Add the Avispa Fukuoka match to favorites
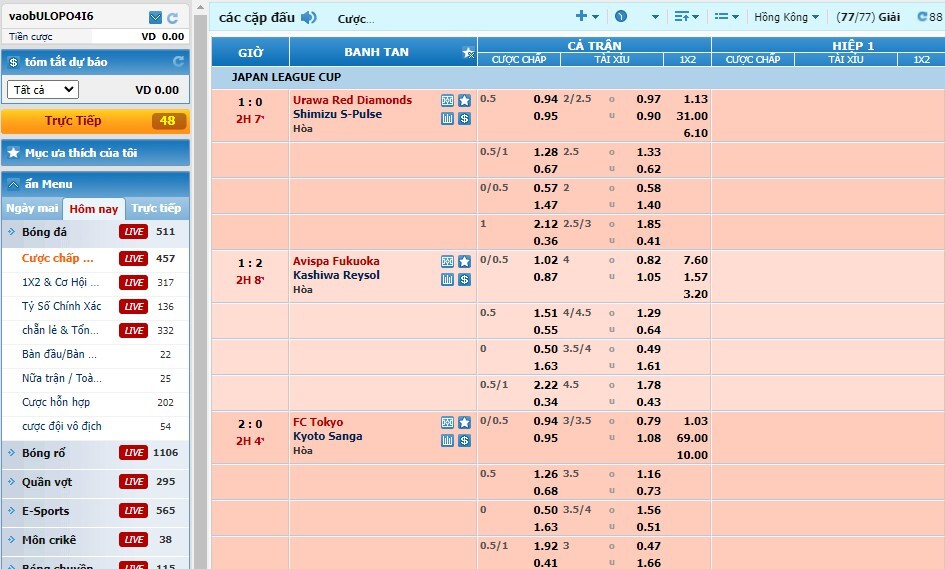 tap(464, 262)
